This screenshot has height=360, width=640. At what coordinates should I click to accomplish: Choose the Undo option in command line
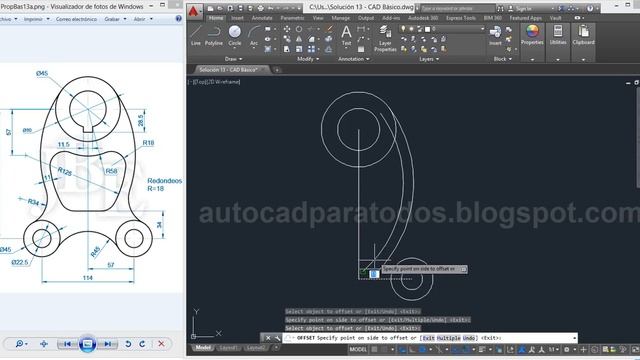tap(469, 338)
